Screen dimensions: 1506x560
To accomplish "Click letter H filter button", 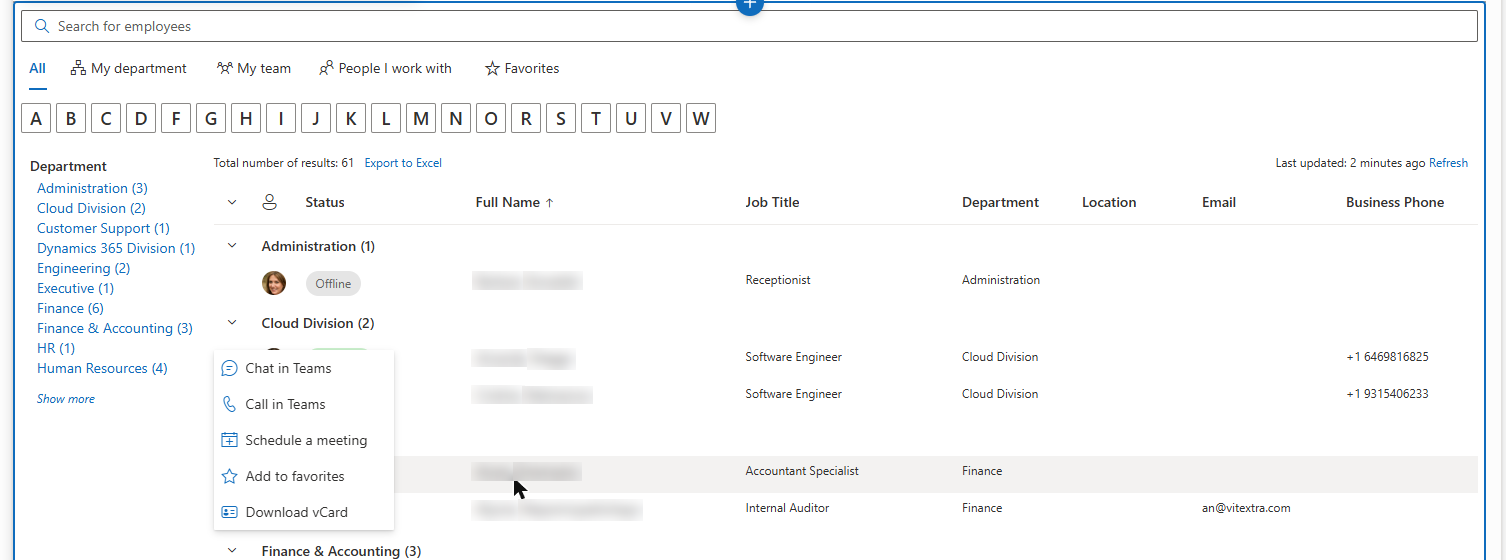I will pos(246,119).
